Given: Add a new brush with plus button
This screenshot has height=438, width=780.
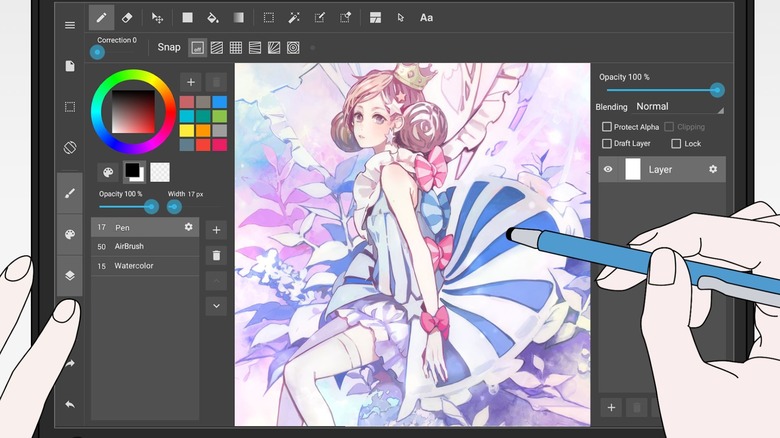Looking at the screenshot, I should 217,229.
